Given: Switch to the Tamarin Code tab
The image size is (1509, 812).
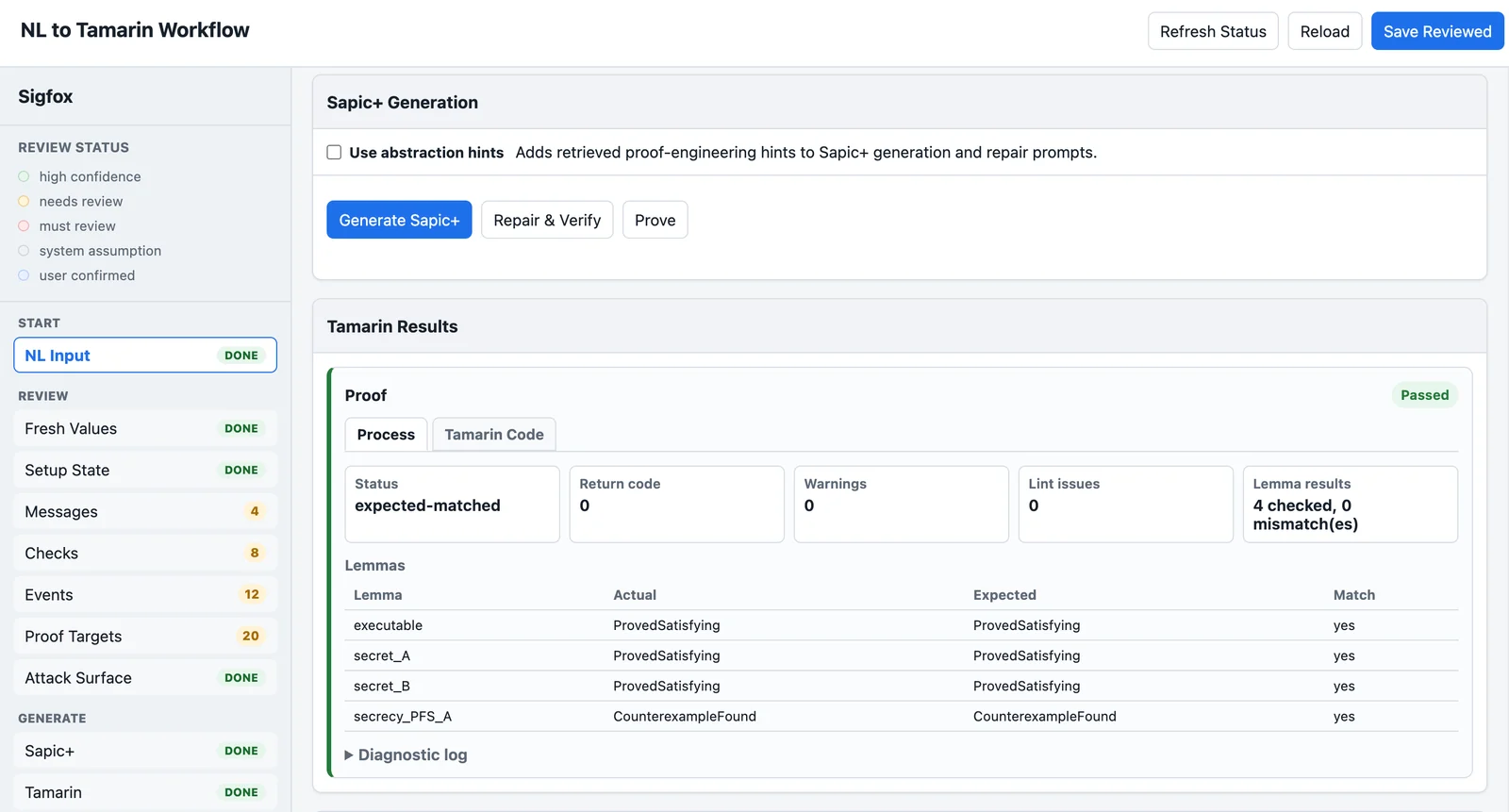Looking at the screenshot, I should point(494,435).
